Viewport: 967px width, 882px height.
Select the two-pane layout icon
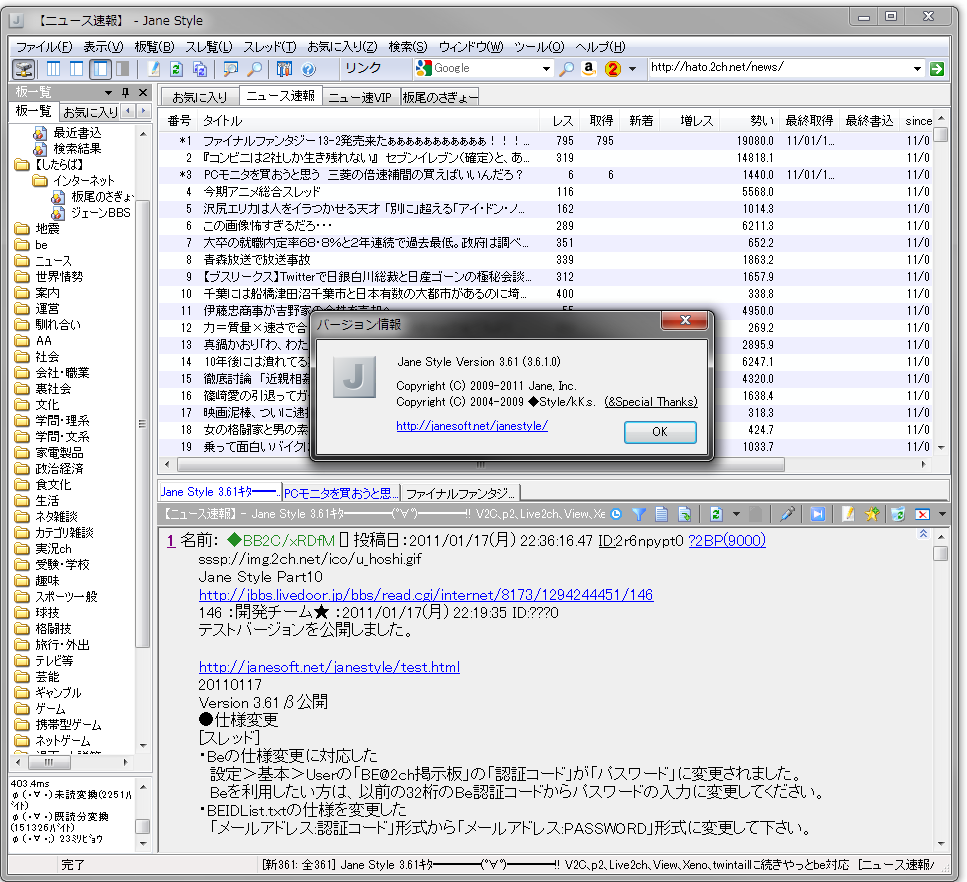coord(76,69)
